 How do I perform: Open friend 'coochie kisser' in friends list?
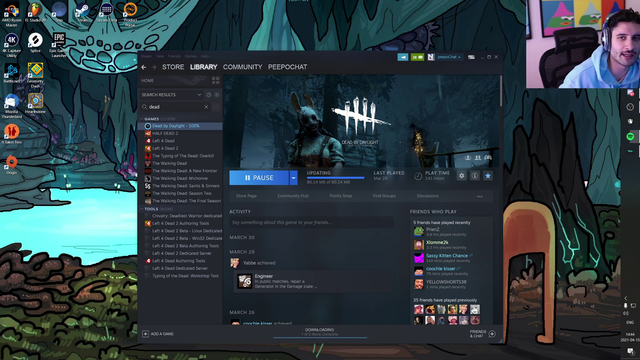point(441,269)
